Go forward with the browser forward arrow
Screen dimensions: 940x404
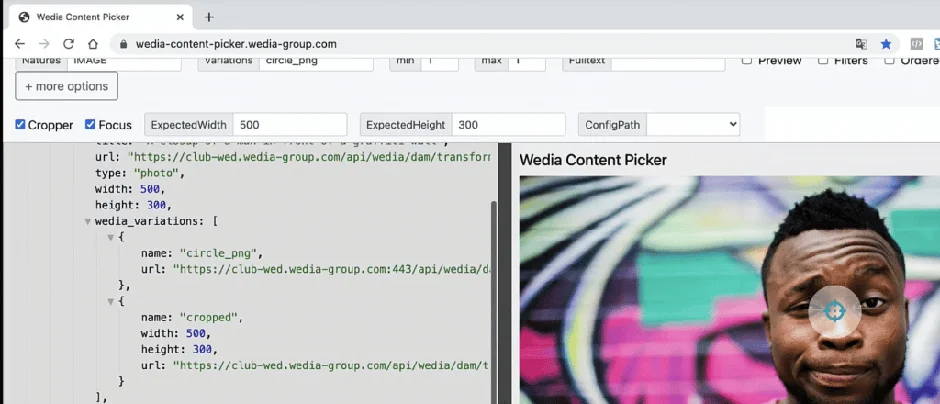(x=44, y=44)
